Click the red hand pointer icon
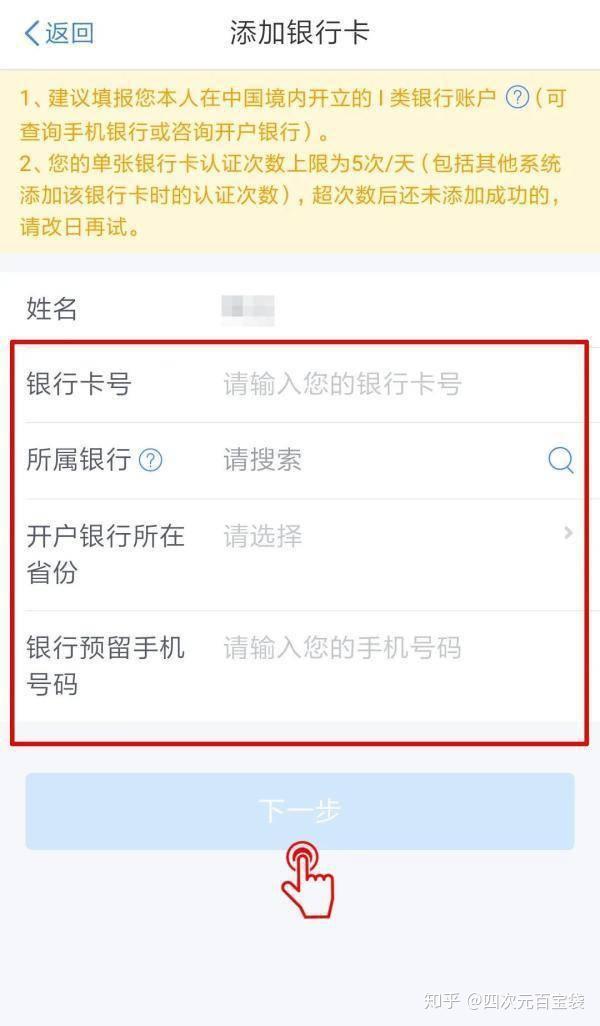The width and height of the screenshot is (600, 1026). coord(307,880)
